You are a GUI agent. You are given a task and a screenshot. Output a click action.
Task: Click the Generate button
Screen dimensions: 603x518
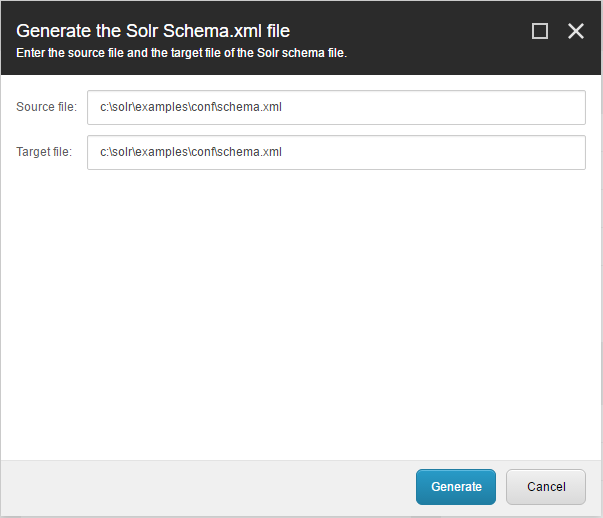456,486
